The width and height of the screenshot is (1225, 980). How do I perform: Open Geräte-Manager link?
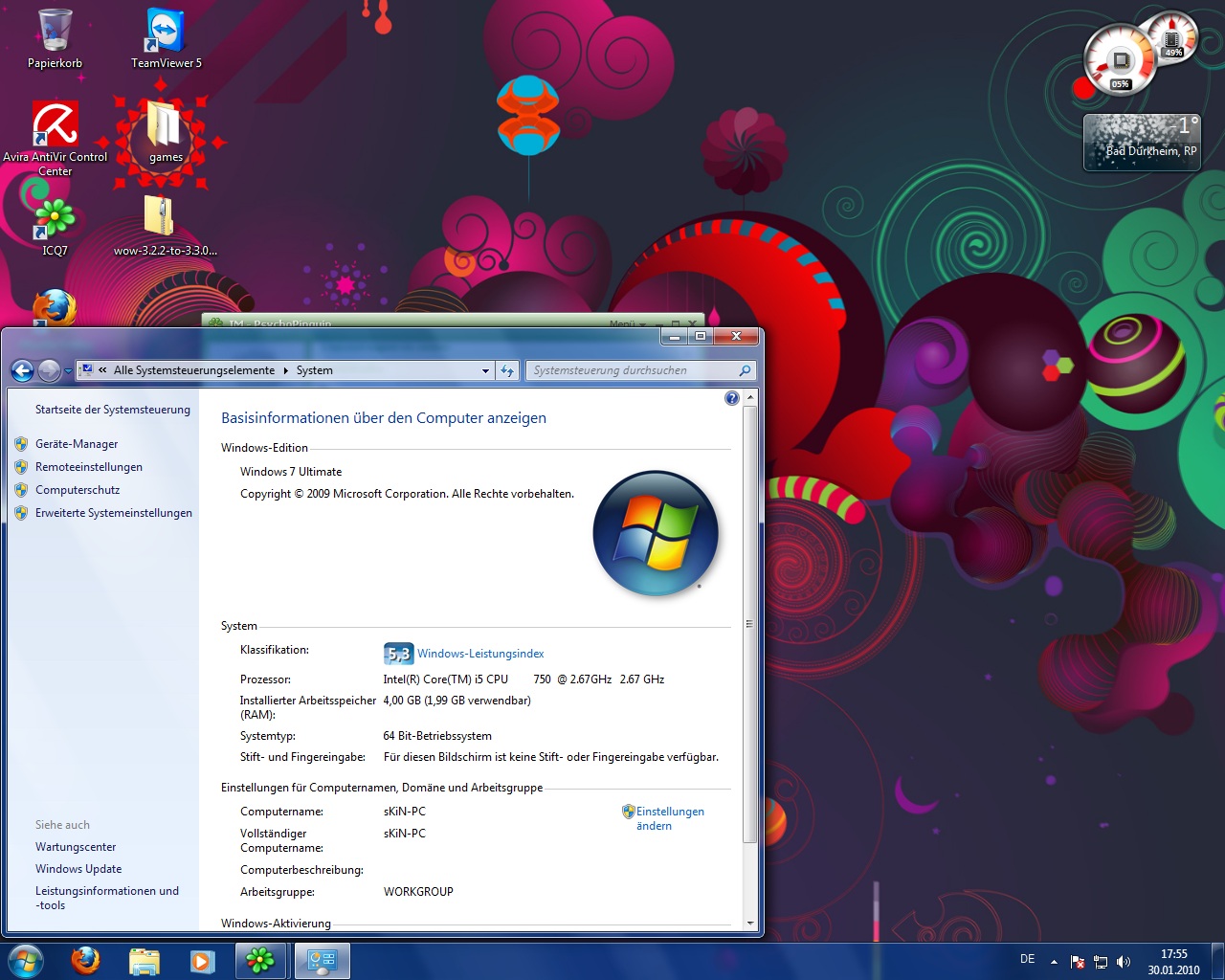77,444
